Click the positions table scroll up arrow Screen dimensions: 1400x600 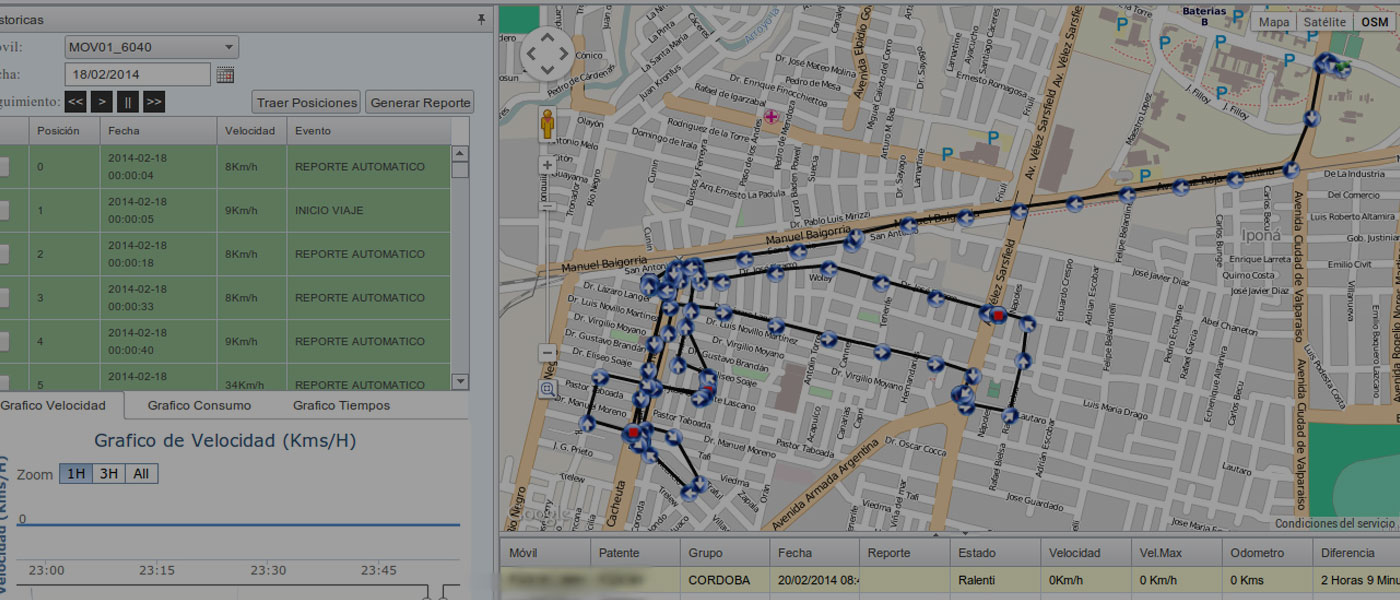pos(460,153)
